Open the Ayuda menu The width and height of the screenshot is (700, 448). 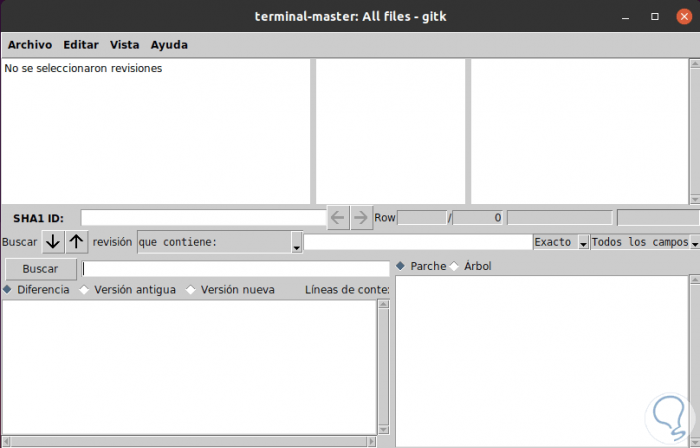click(169, 45)
